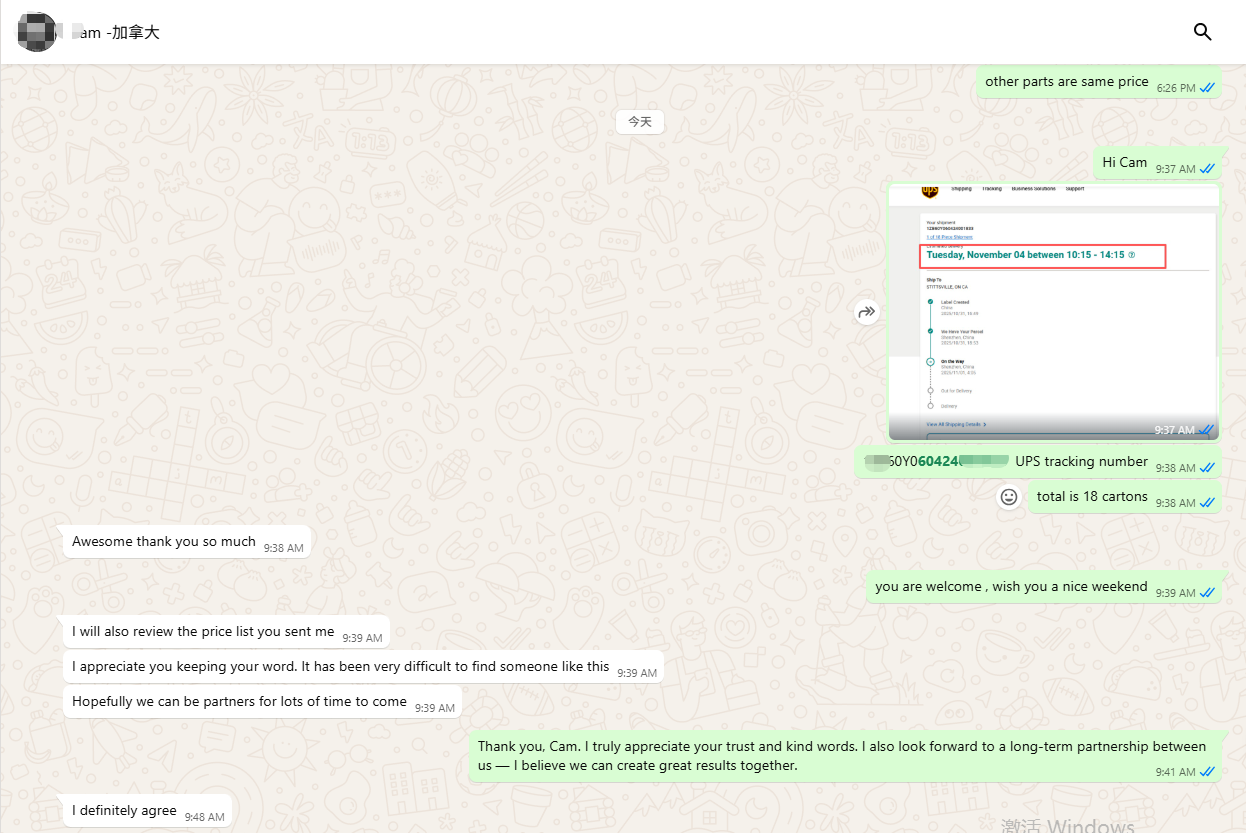Screen dimensions: 1246x833
Task: Click the forward arrow beside UPS screenshot
Action: [x=866, y=312]
